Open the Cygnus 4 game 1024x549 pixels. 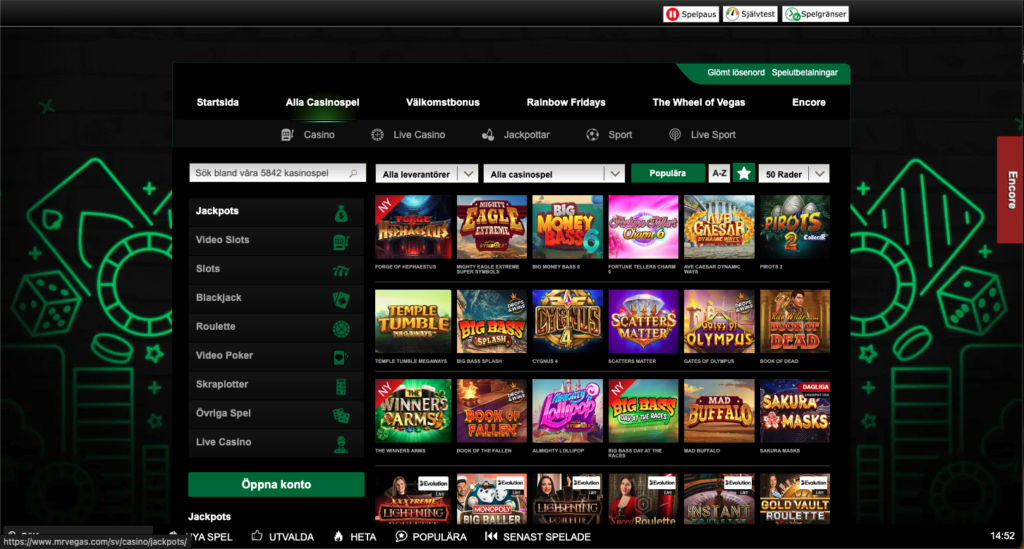click(568, 321)
